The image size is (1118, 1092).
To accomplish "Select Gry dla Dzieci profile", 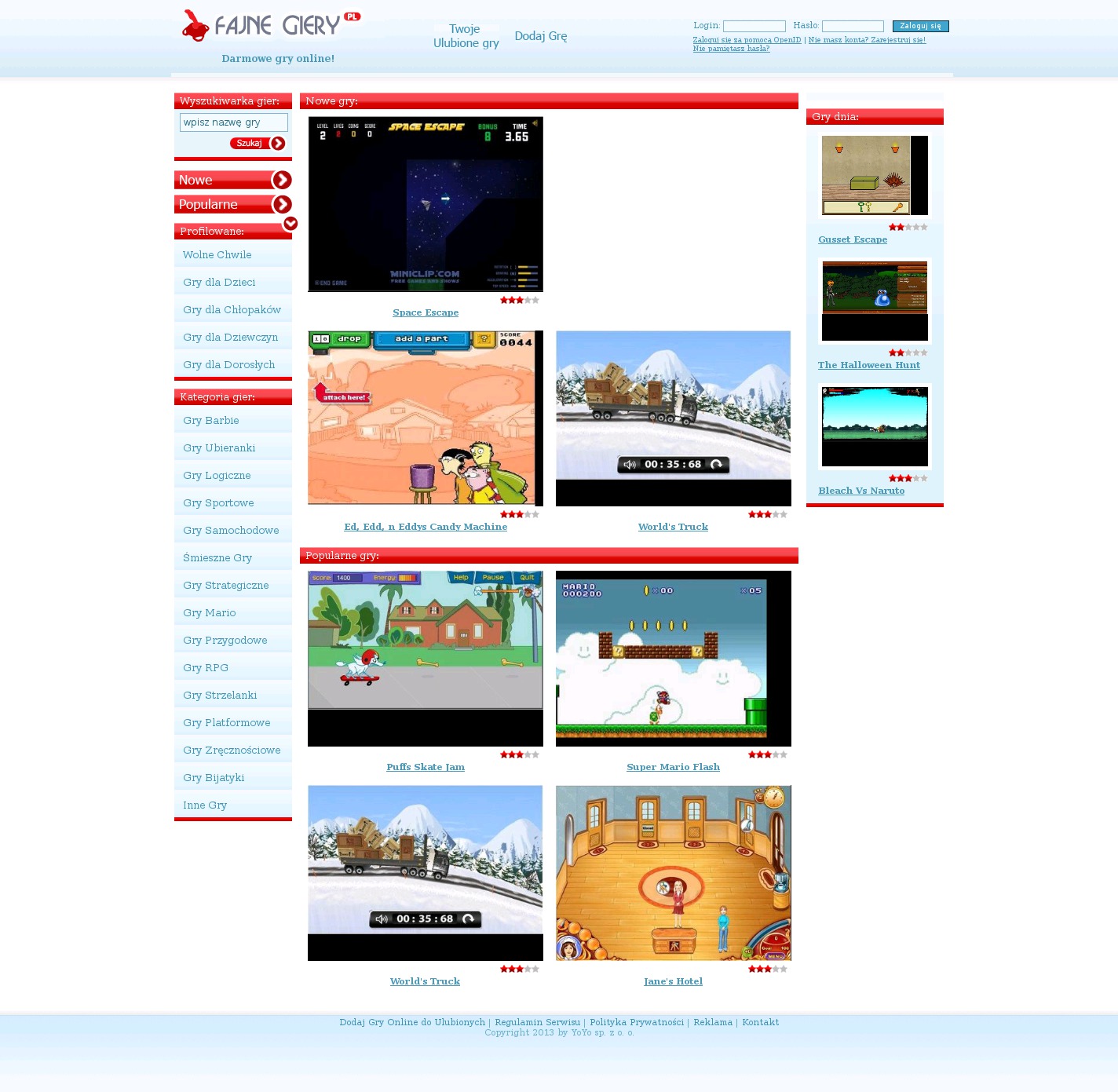I will pyautogui.click(x=219, y=283).
